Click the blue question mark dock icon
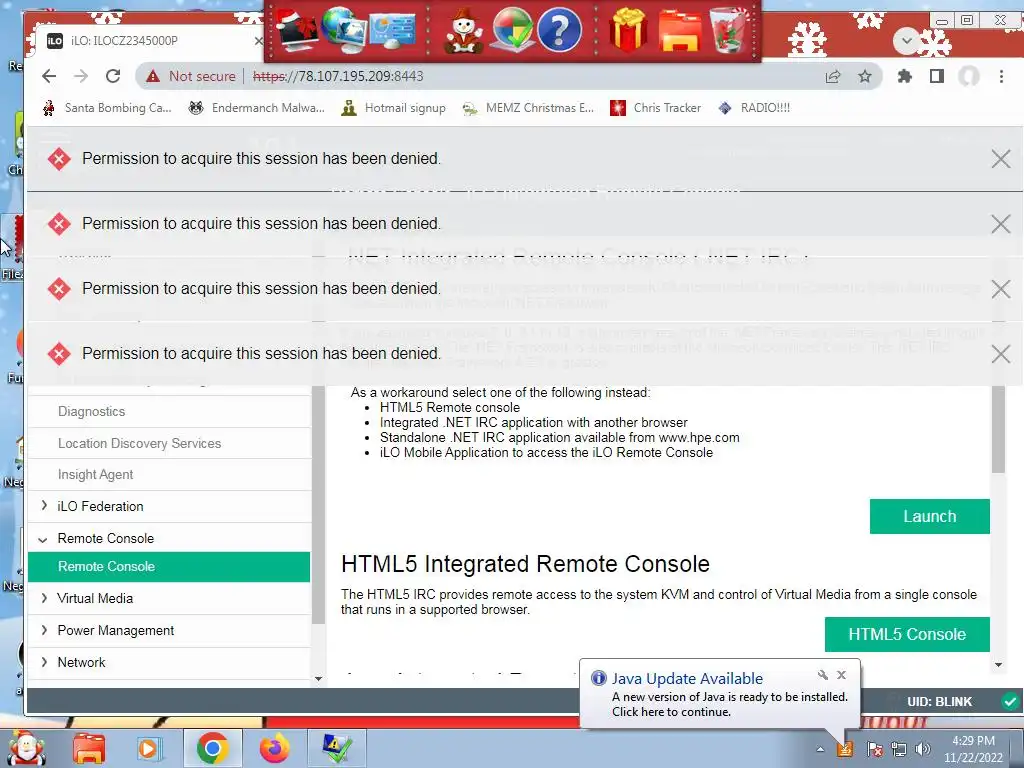1024x768 pixels. [x=559, y=31]
